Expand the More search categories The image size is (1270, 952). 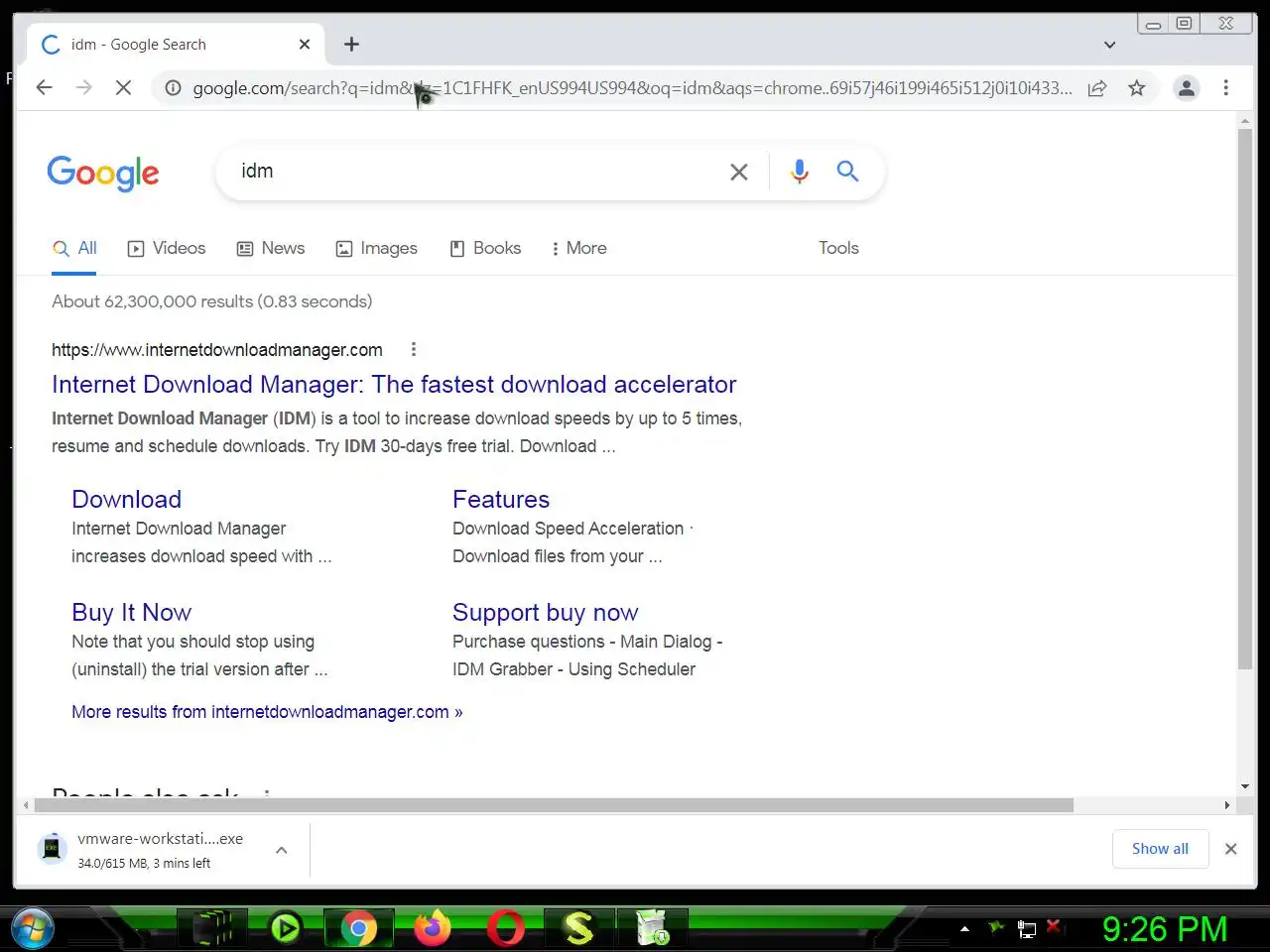pos(578,248)
